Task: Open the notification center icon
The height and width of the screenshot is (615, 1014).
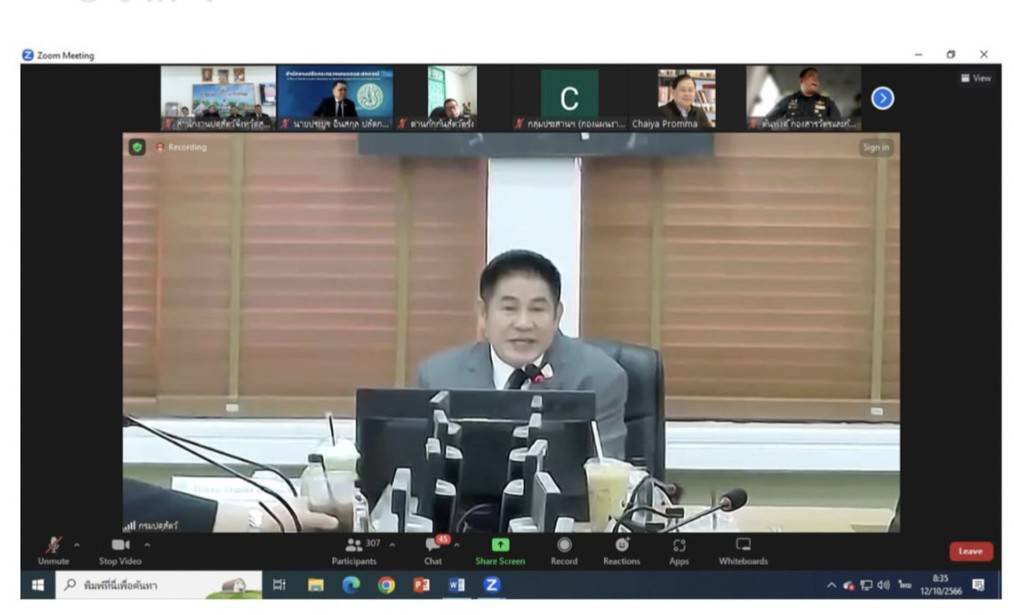Action: point(978,585)
